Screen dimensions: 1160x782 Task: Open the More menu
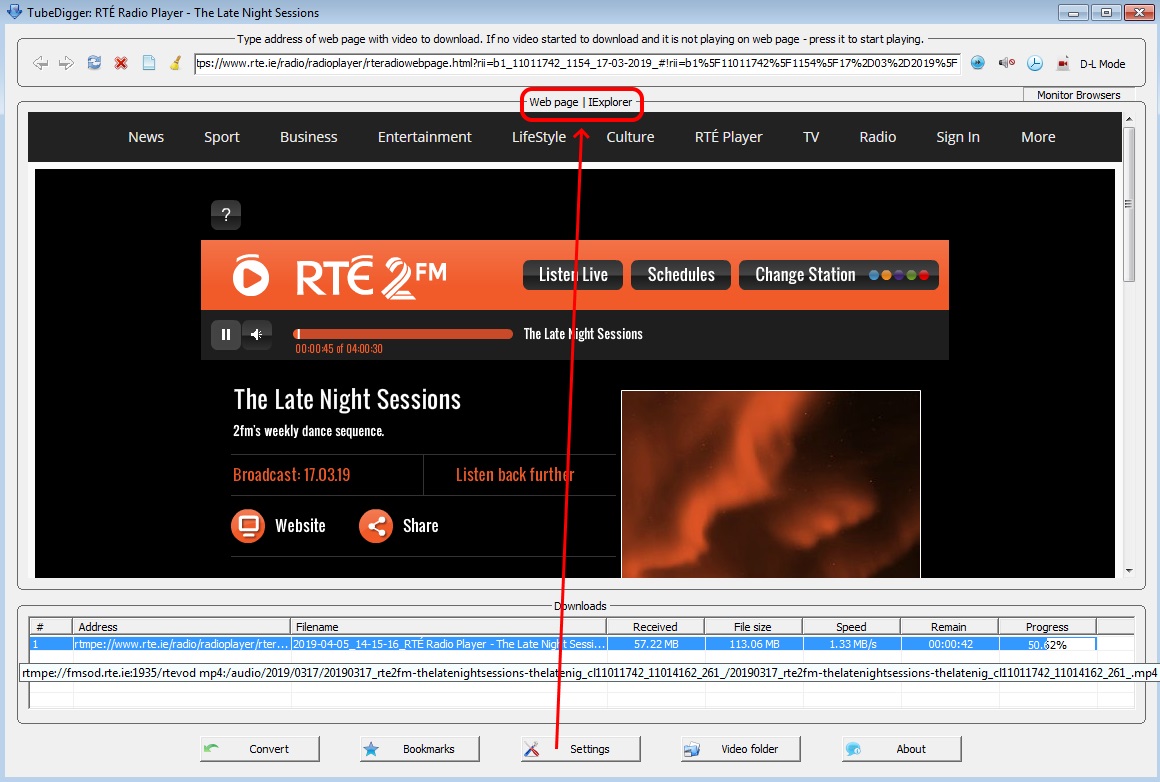tap(1038, 137)
